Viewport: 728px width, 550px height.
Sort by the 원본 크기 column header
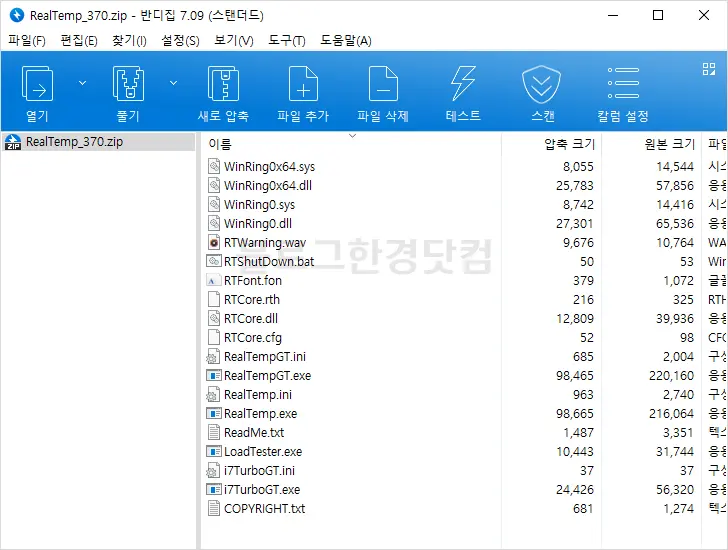click(670, 144)
